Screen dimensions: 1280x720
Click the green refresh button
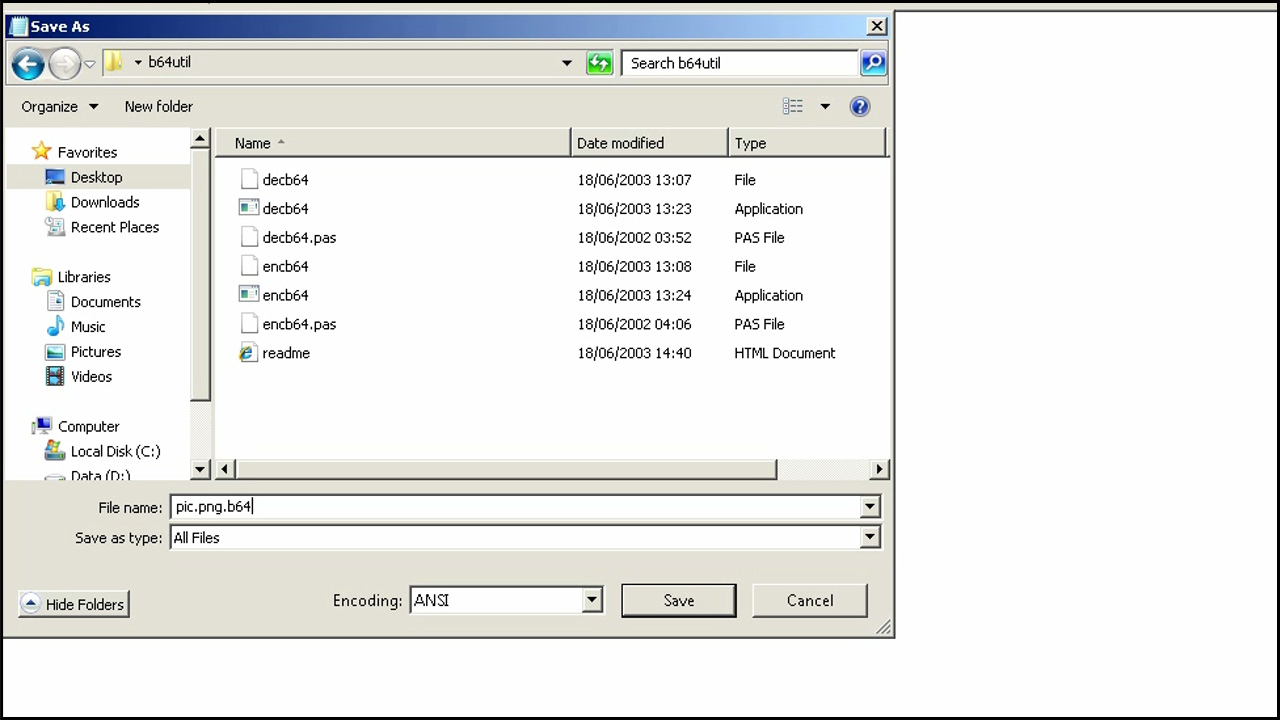coord(599,63)
